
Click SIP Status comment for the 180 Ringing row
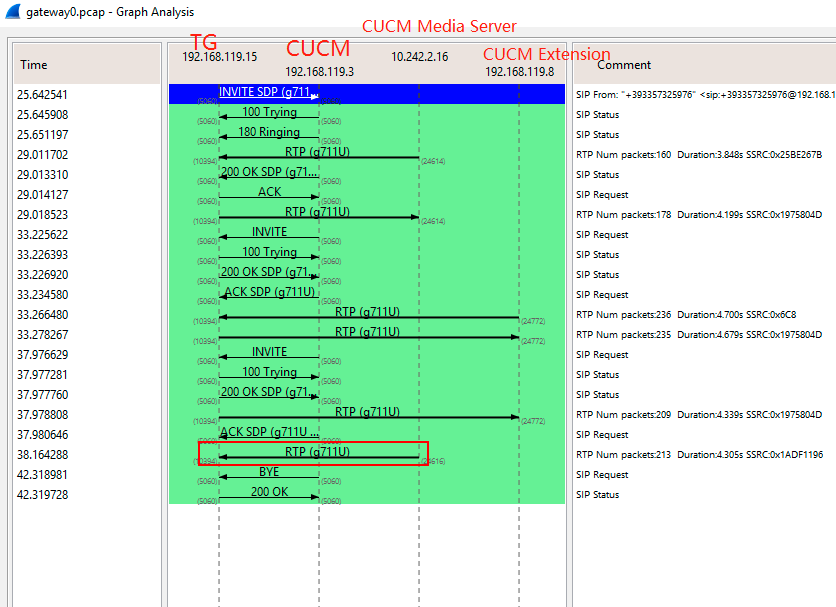597,135
